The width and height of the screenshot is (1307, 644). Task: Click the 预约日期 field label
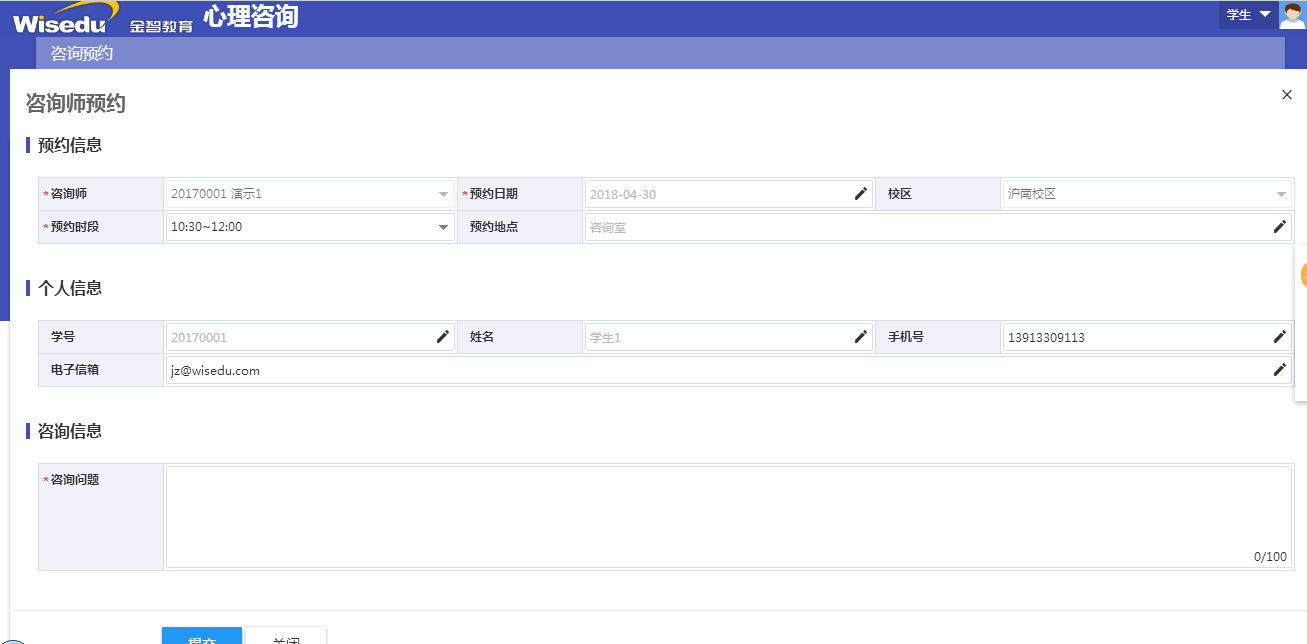[x=494, y=194]
